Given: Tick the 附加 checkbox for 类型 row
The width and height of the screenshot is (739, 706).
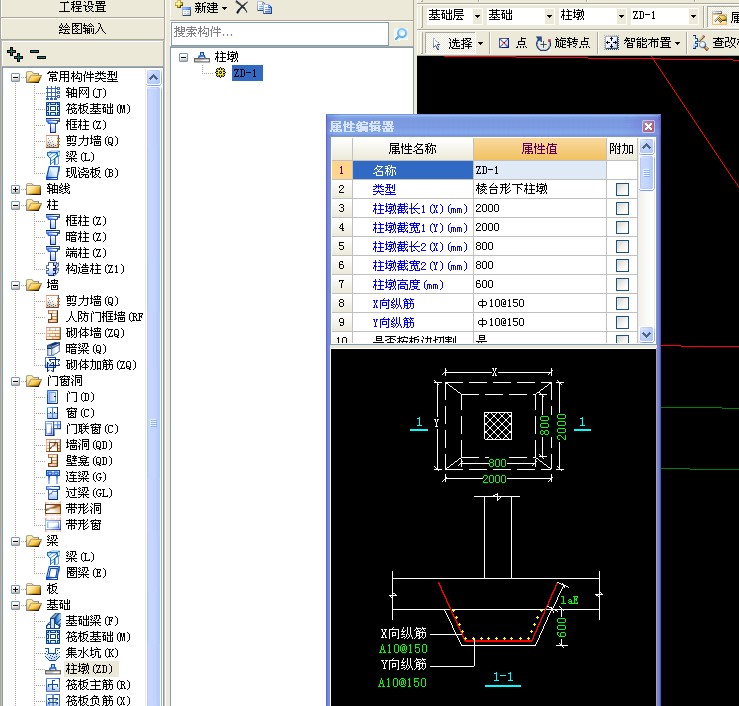Looking at the screenshot, I should pyautogui.click(x=622, y=189).
